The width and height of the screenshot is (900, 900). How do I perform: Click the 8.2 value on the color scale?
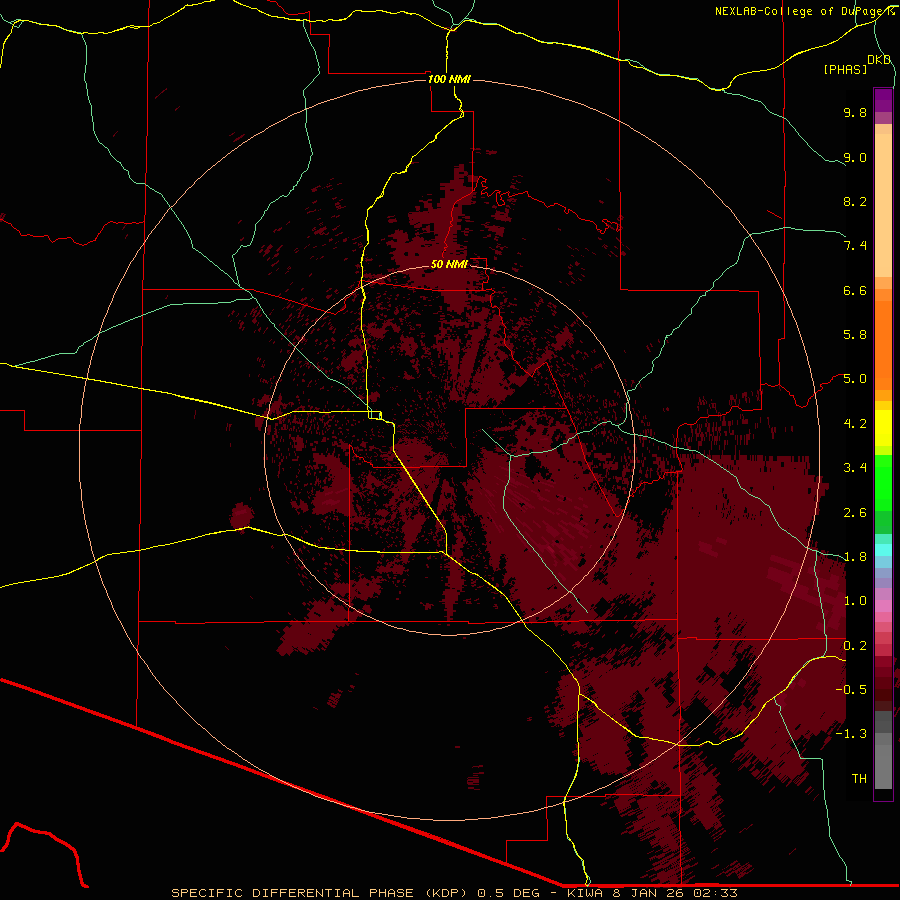pos(855,201)
